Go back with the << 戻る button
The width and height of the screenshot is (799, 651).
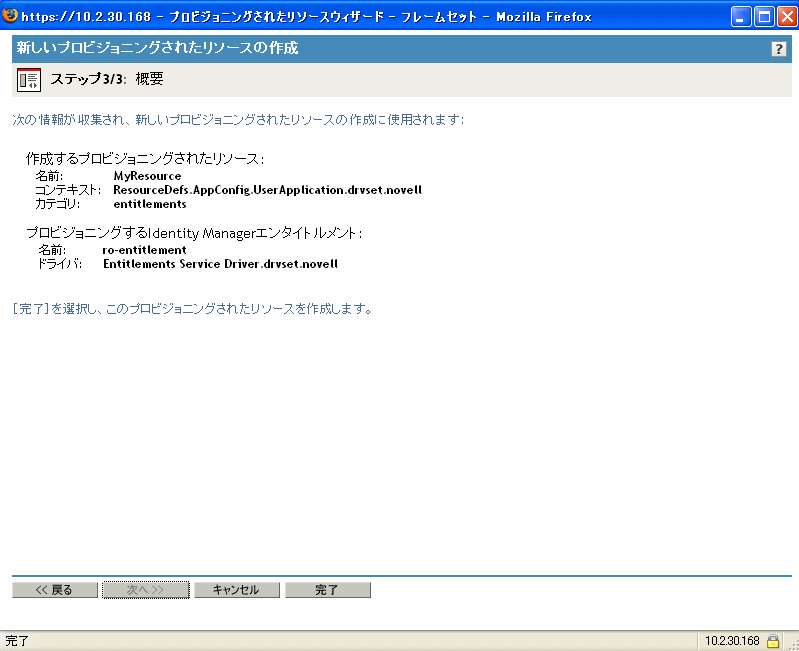[55, 590]
